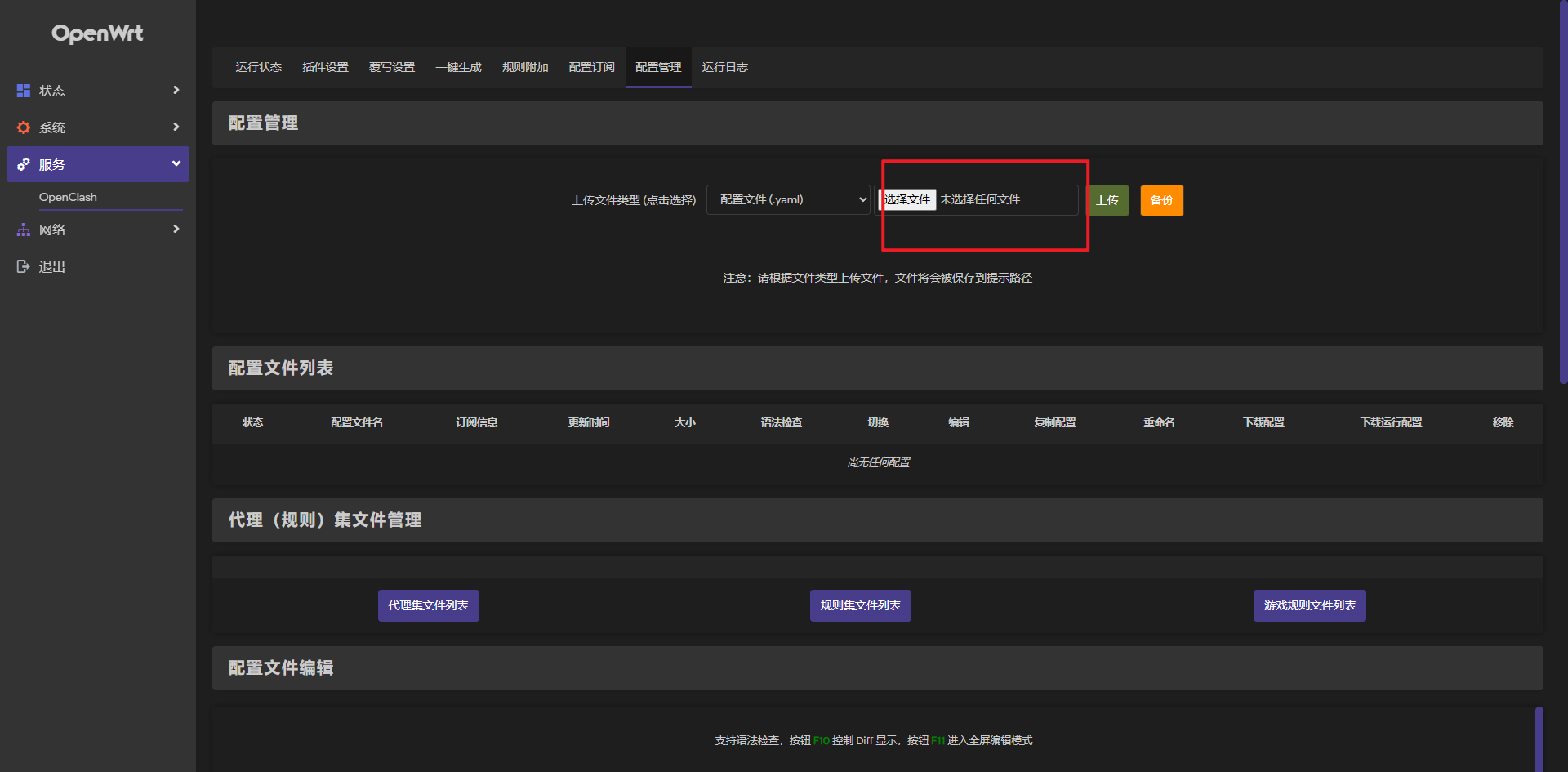Click the 系统 (System) gear icon
Viewport: 1568px width, 772px height.
tap(23, 127)
